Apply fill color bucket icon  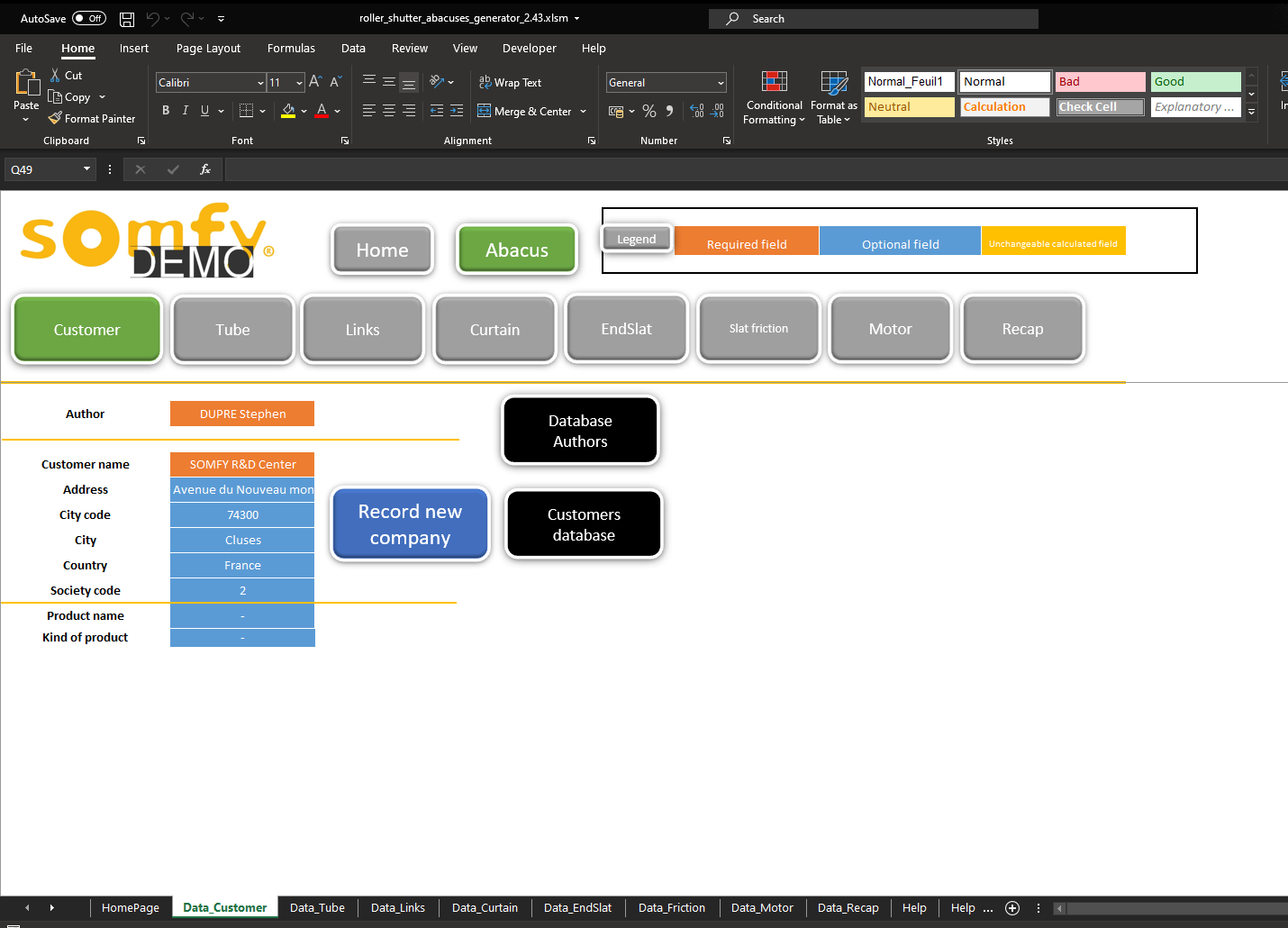pyautogui.click(x=288, y=111)
